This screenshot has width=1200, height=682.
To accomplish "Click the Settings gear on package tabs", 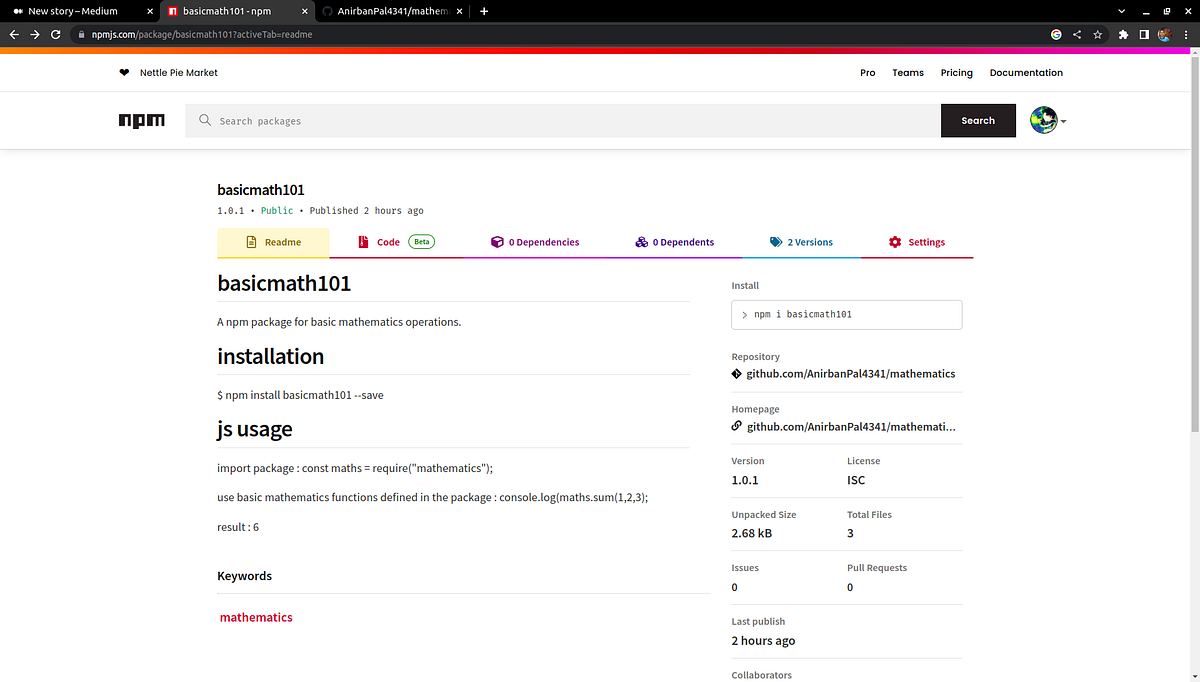I will 895,242.
